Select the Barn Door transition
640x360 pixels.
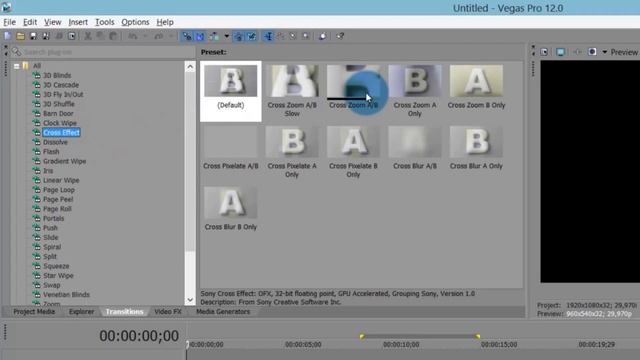point(58,113)
